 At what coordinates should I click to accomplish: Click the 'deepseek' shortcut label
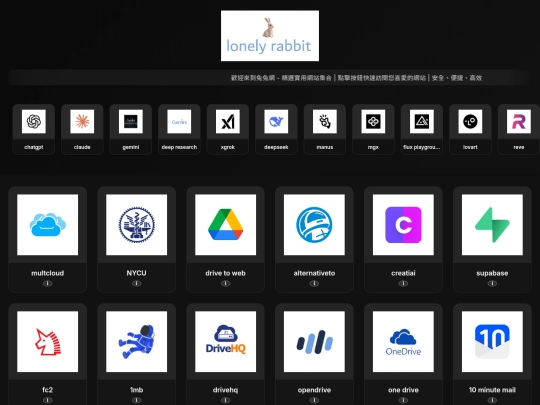click(276, 147)
